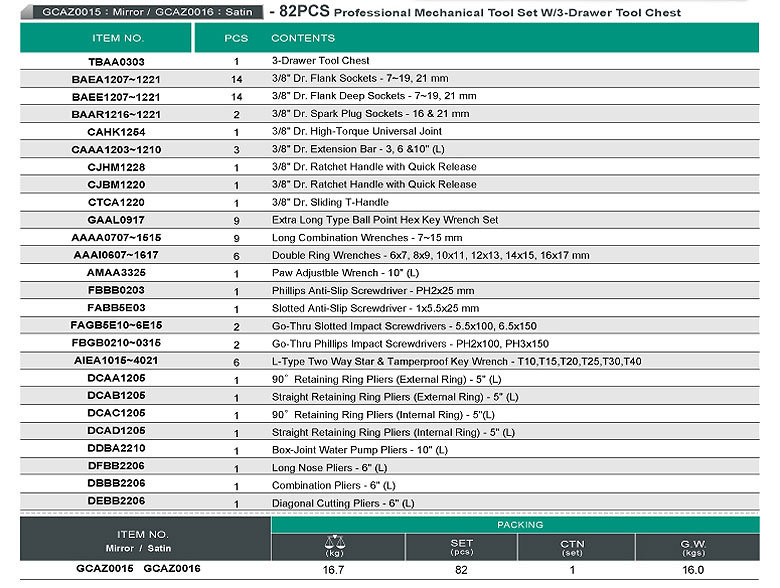
Task: Select item number FAGB5E10~6E15
Action: 116,325
